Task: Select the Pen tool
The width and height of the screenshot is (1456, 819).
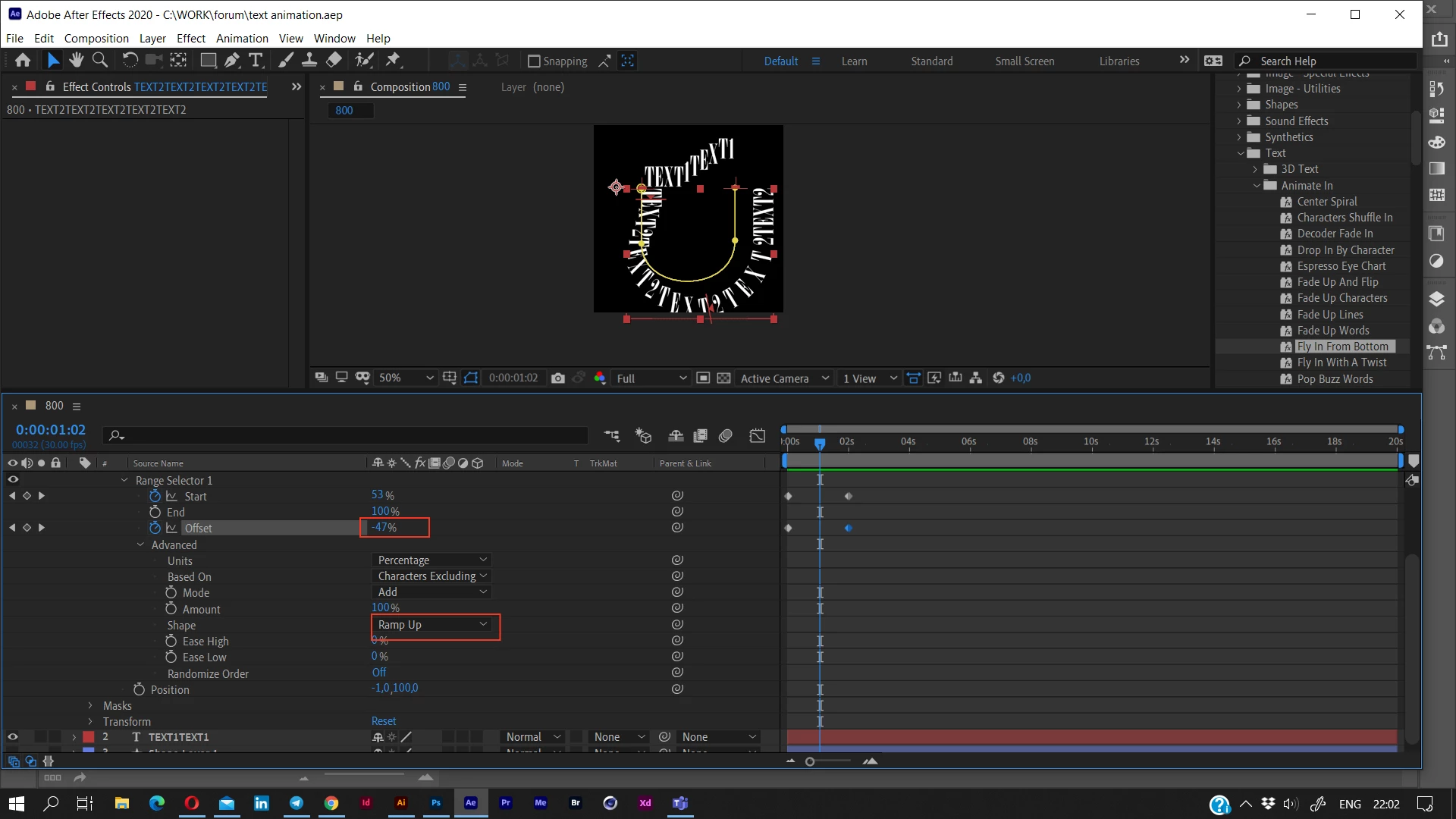Action: point(232,60)
